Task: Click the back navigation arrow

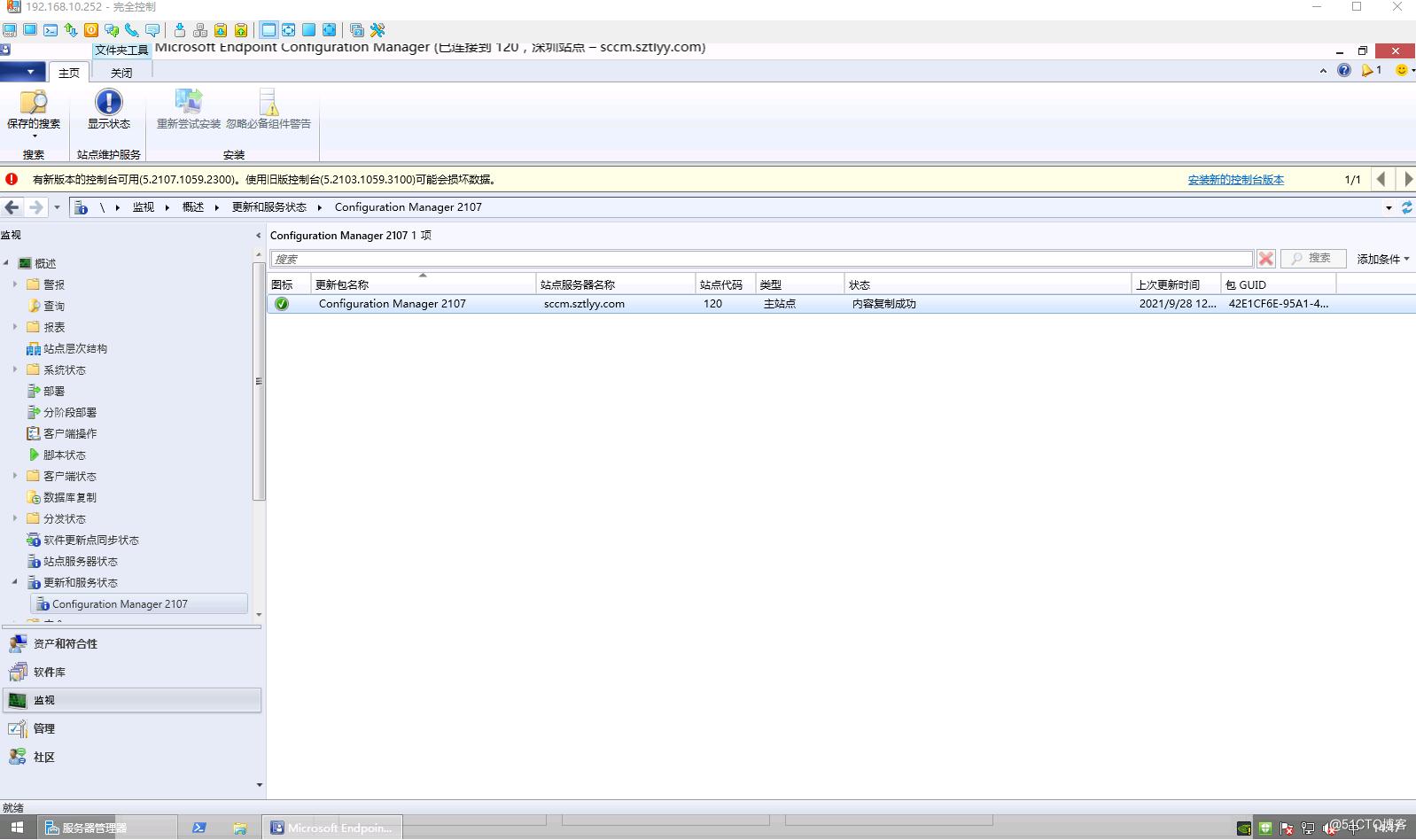Action: point(12,207)
